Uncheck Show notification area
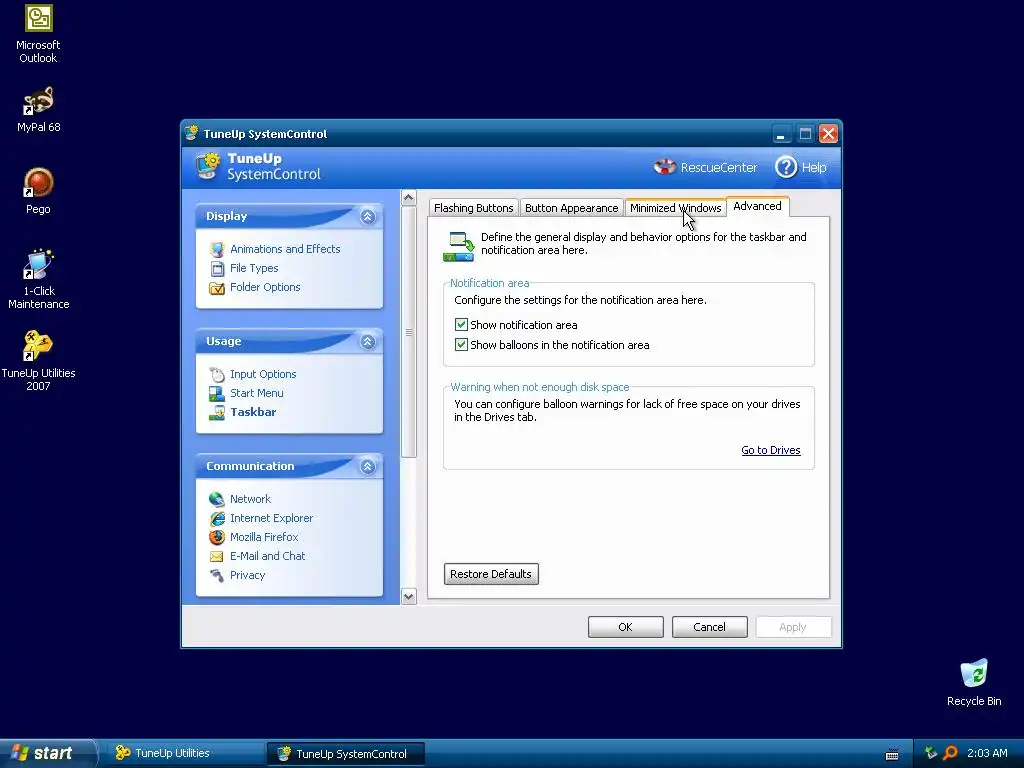 pyautogui.click(x=461, y=325)
